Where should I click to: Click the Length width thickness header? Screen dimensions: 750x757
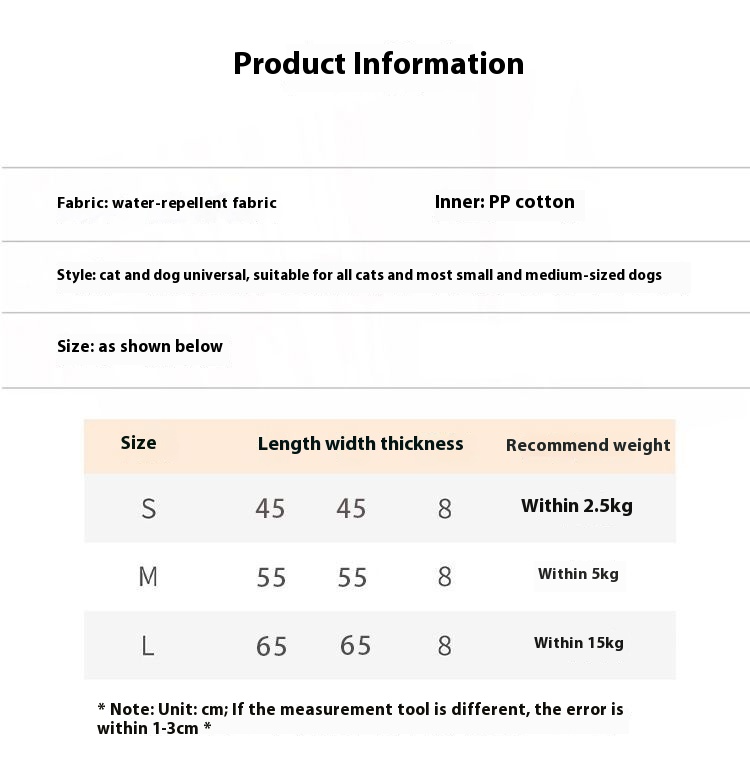[x=360, y=444]
